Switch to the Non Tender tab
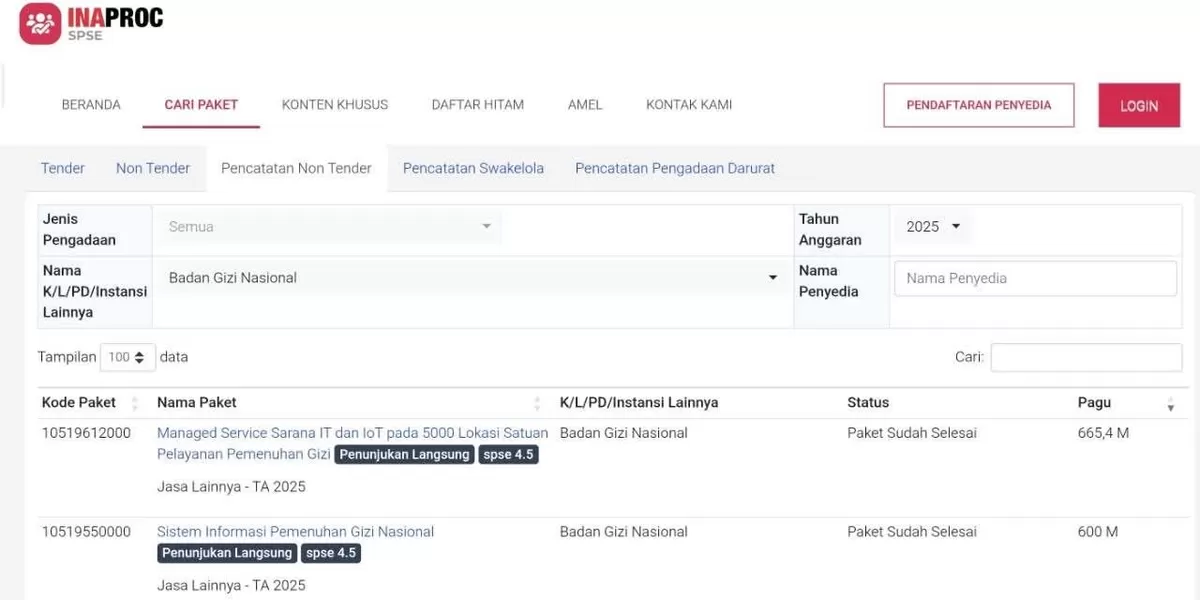This screenshot has width=1200, height=600. (x=152, y=168)
